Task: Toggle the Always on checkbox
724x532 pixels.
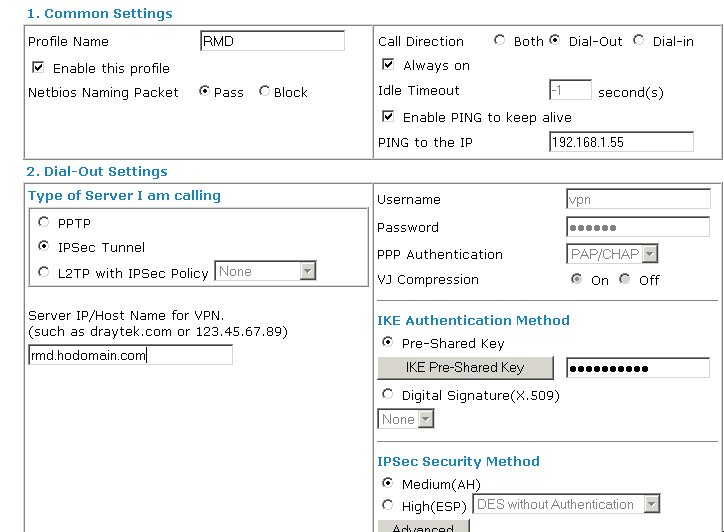Action: pos(388,64)
